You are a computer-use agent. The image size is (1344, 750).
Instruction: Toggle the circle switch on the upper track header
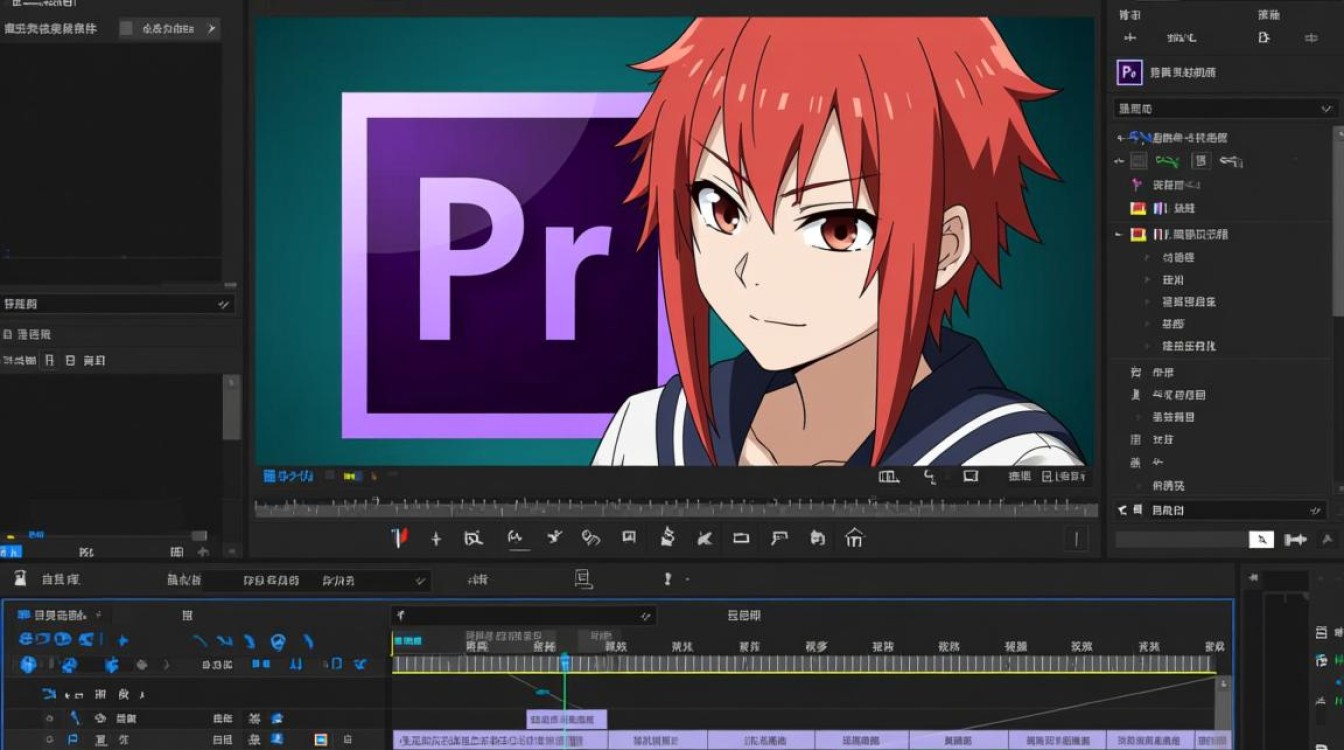click(x=49, y=718)
